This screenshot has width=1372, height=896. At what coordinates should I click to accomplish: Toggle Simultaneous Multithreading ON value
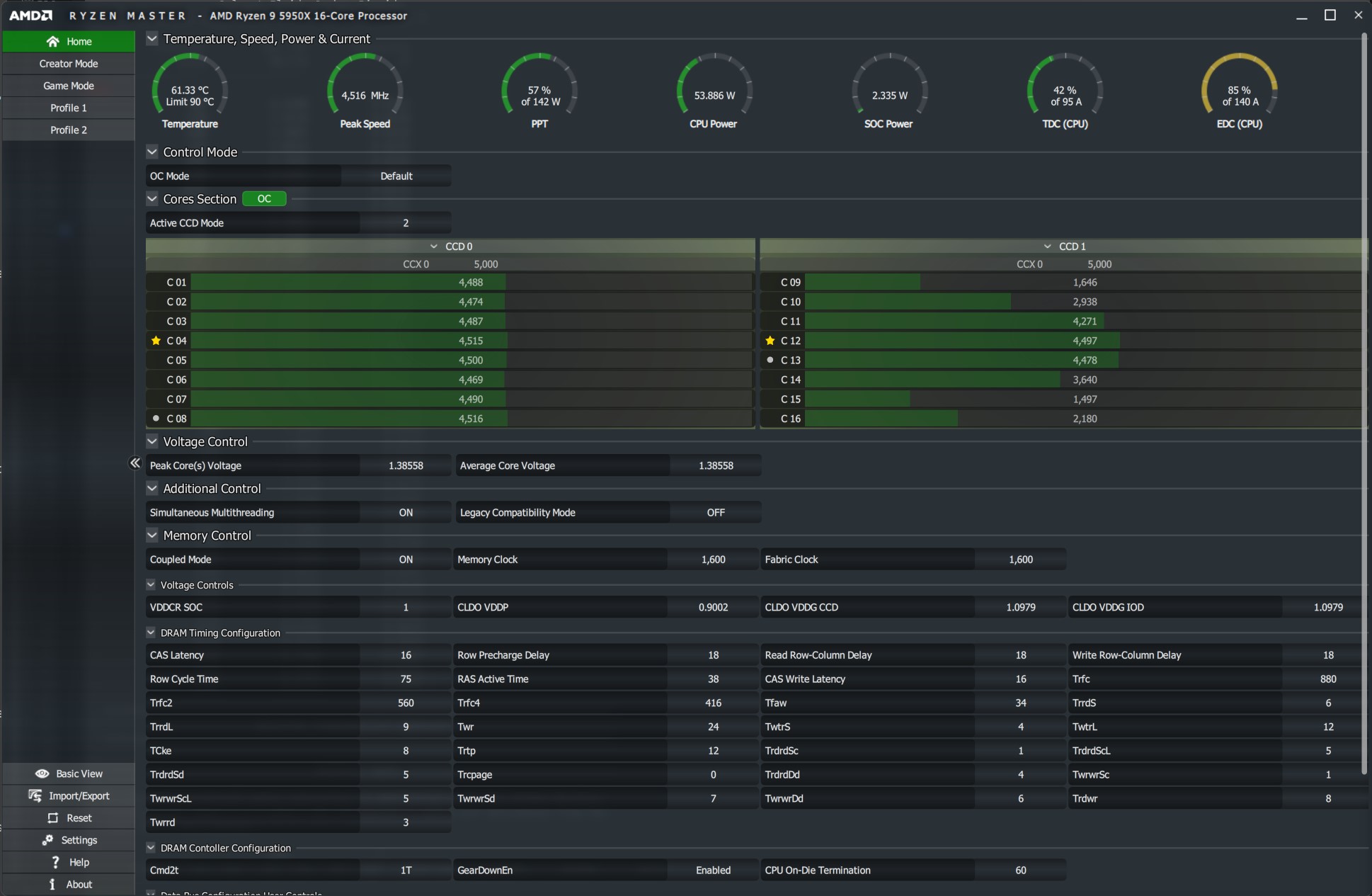coord(406,512)
